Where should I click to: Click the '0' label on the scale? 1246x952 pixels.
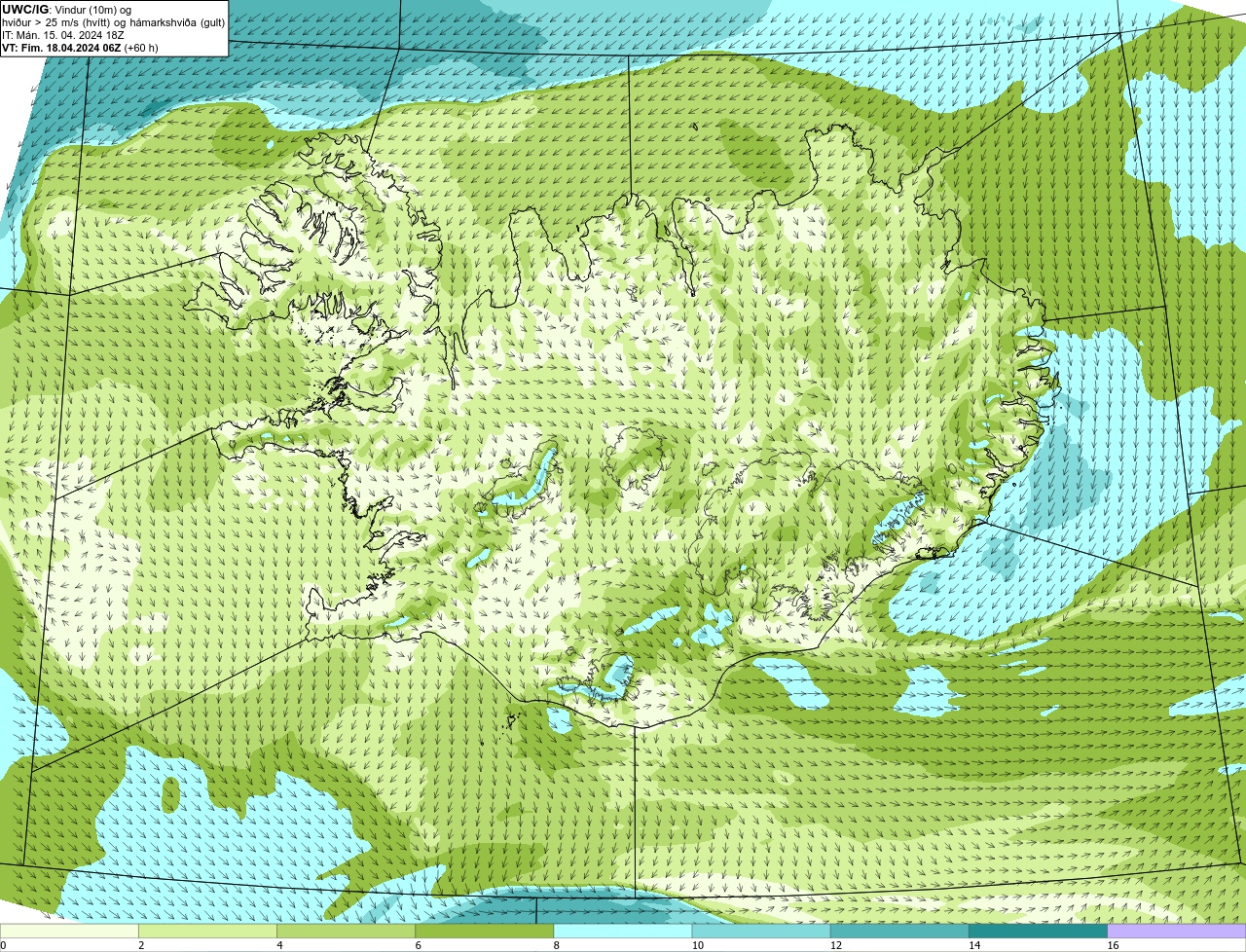pos(3,945)
